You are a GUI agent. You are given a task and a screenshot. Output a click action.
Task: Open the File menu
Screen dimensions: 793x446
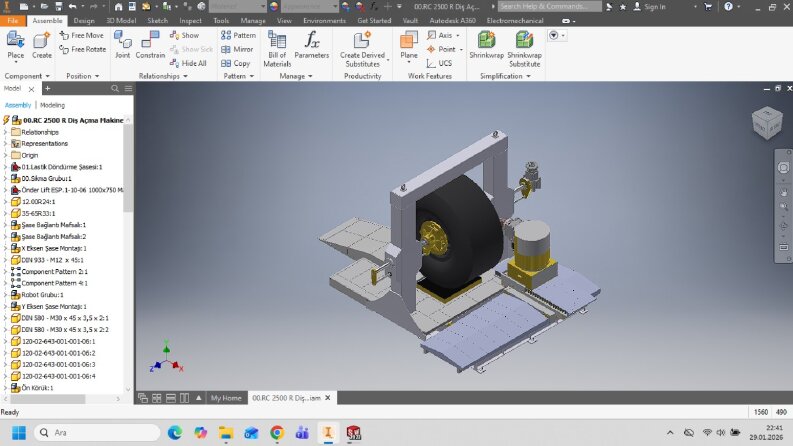tap(13, 21)
